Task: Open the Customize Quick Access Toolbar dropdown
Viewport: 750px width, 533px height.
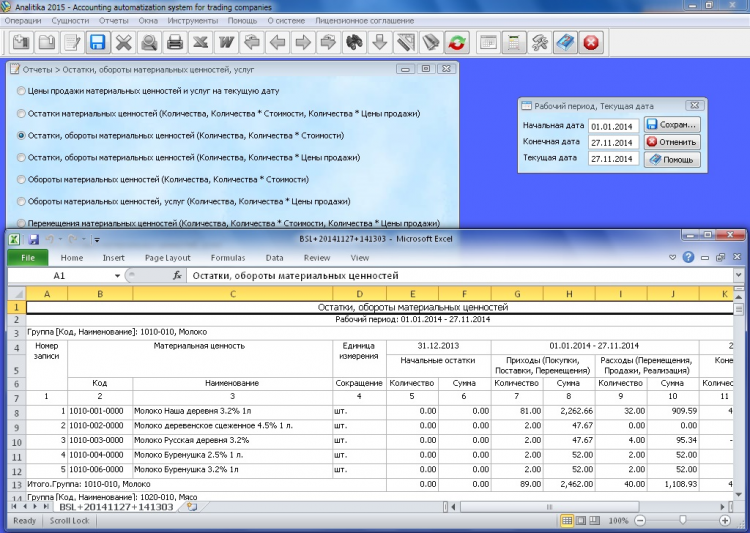Action: click(97, 240)
